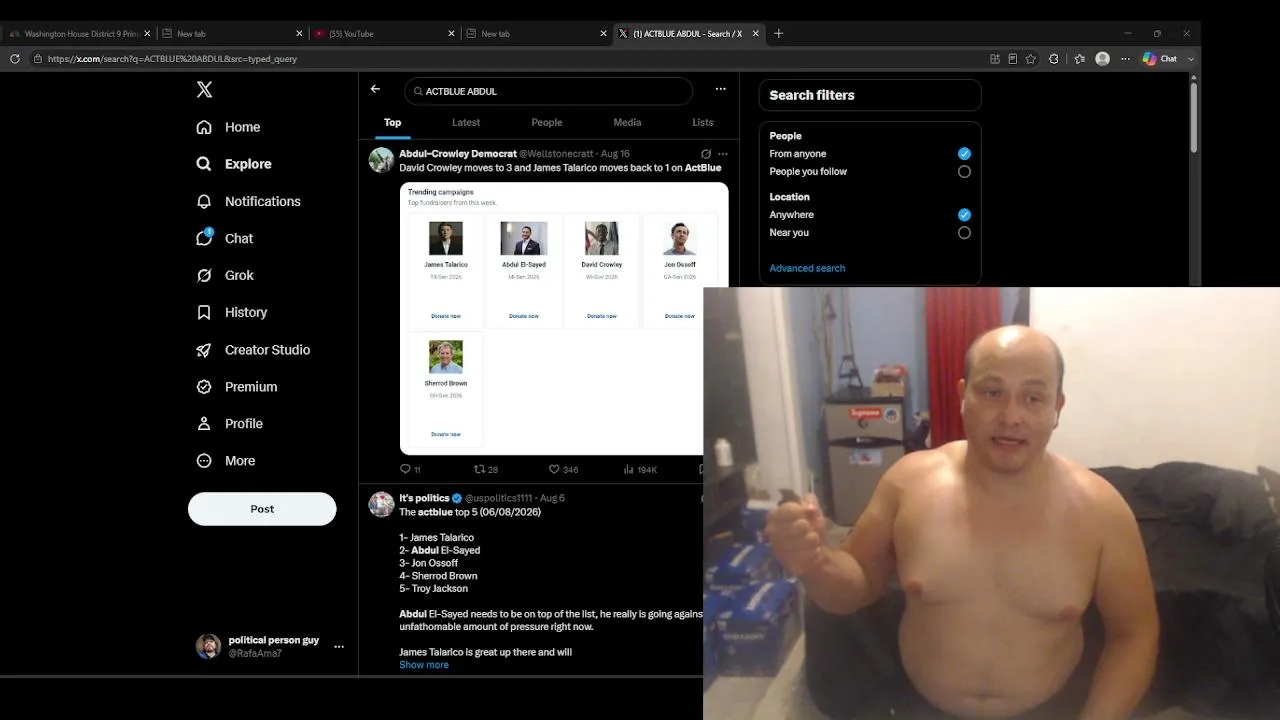Click the page vertical scrollbar thumb
Viewport: 1280px width, 720px height.
click(1193, 116)
